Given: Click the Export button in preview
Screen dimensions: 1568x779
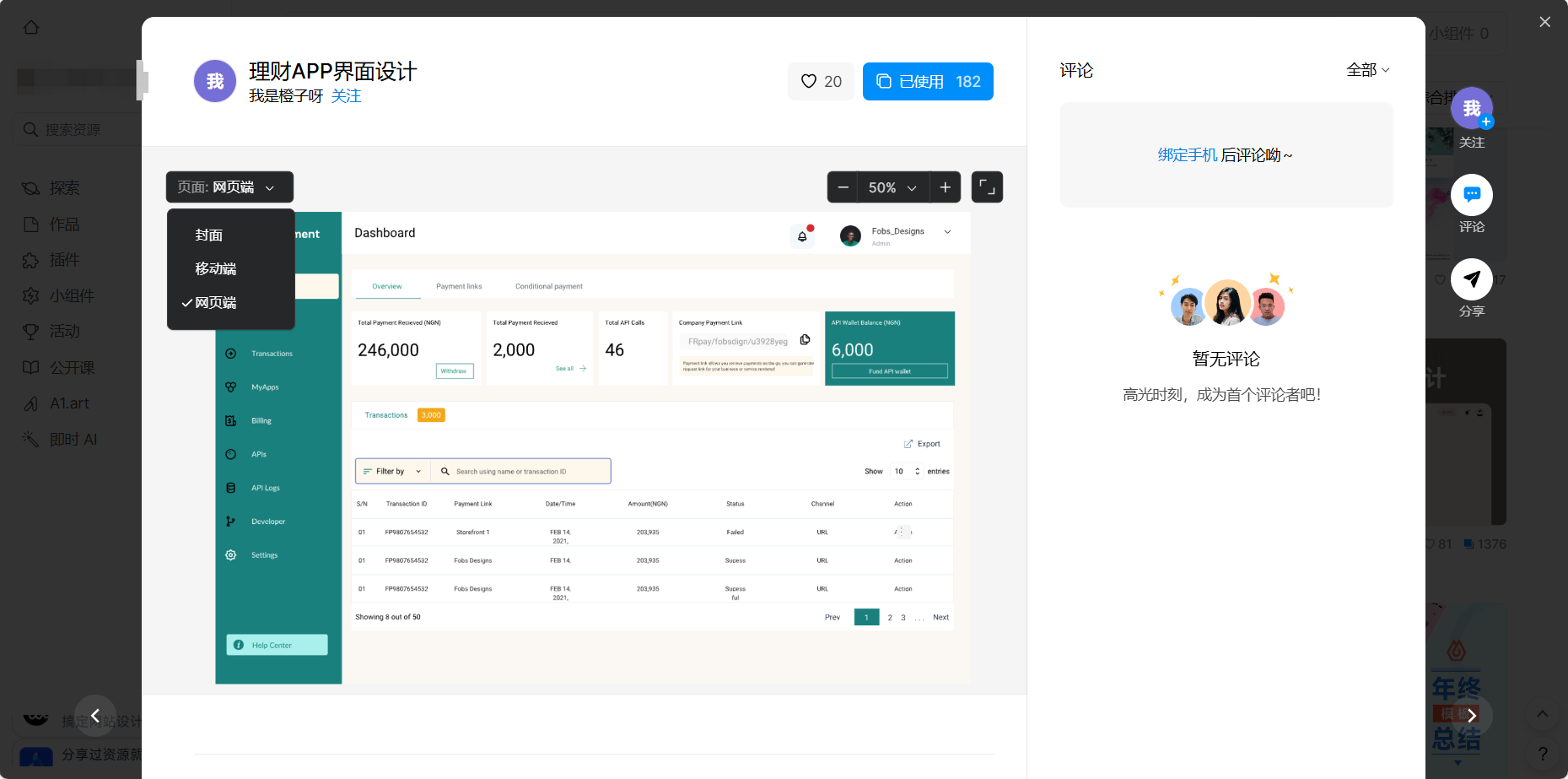Looking at the screenshot, I should (x=922, y=444).
